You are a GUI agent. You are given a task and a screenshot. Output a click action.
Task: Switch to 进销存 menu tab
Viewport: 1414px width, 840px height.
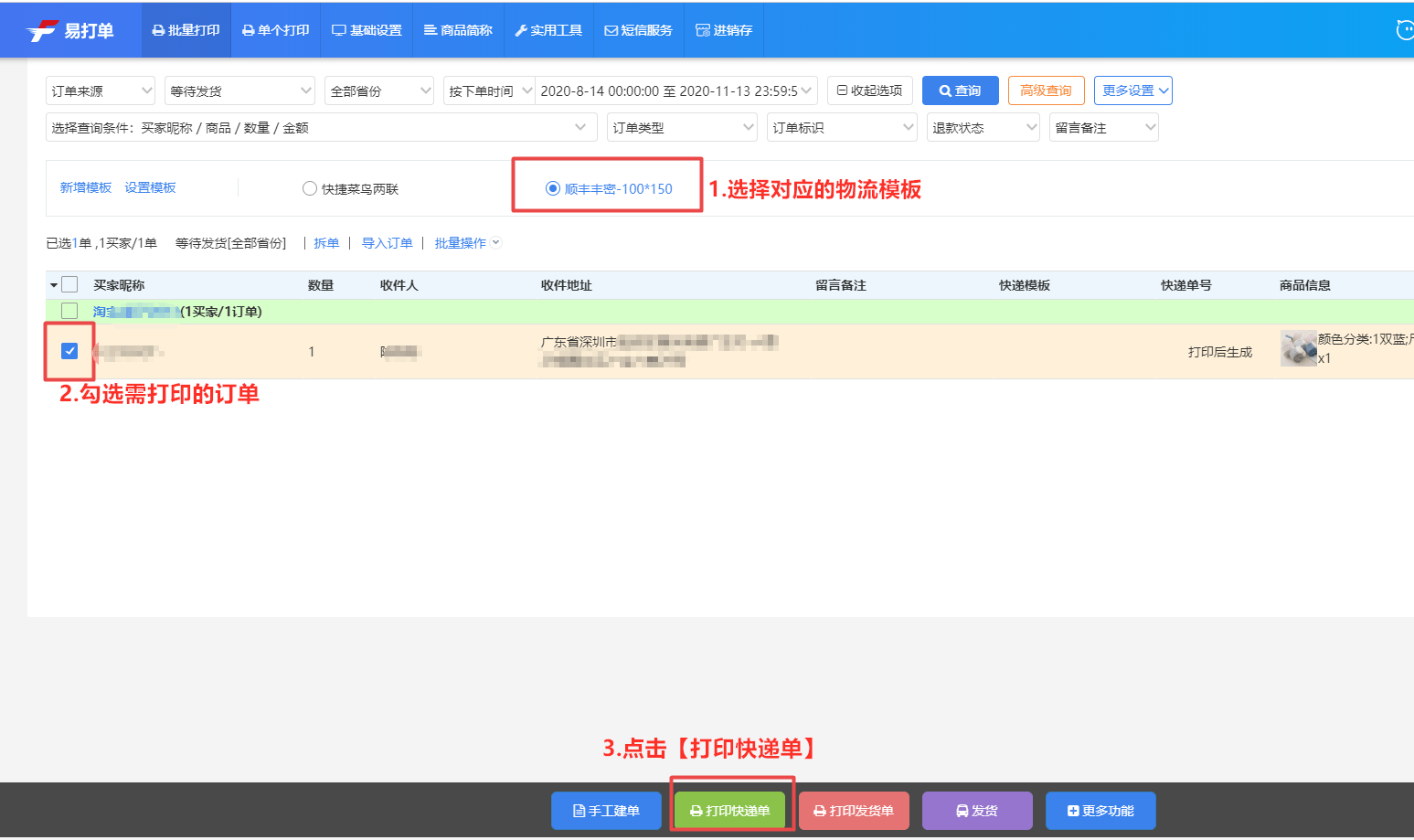point(724,30)
